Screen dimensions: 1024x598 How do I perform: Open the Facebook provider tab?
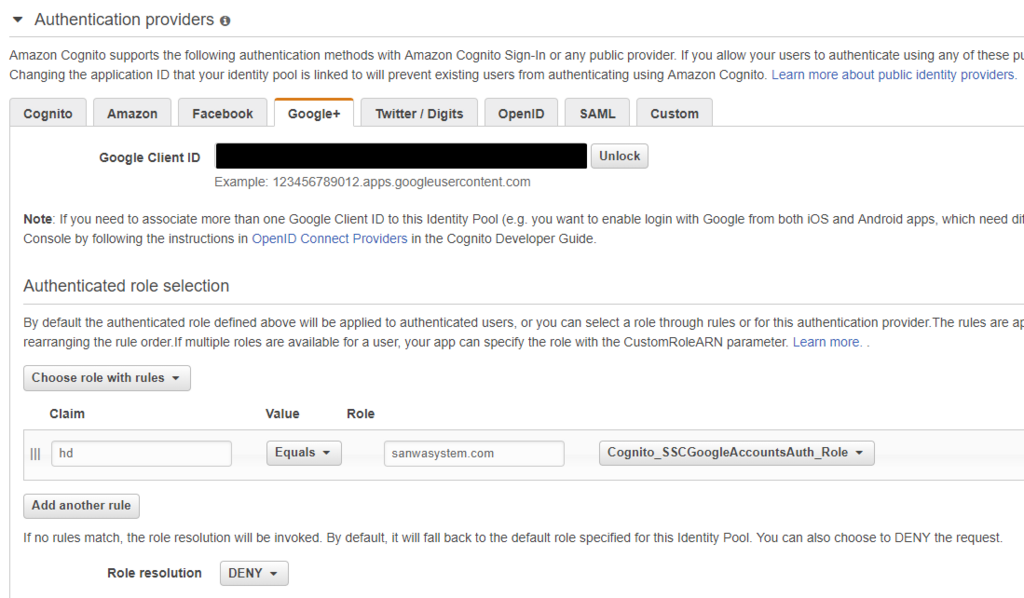pos(222,113)
